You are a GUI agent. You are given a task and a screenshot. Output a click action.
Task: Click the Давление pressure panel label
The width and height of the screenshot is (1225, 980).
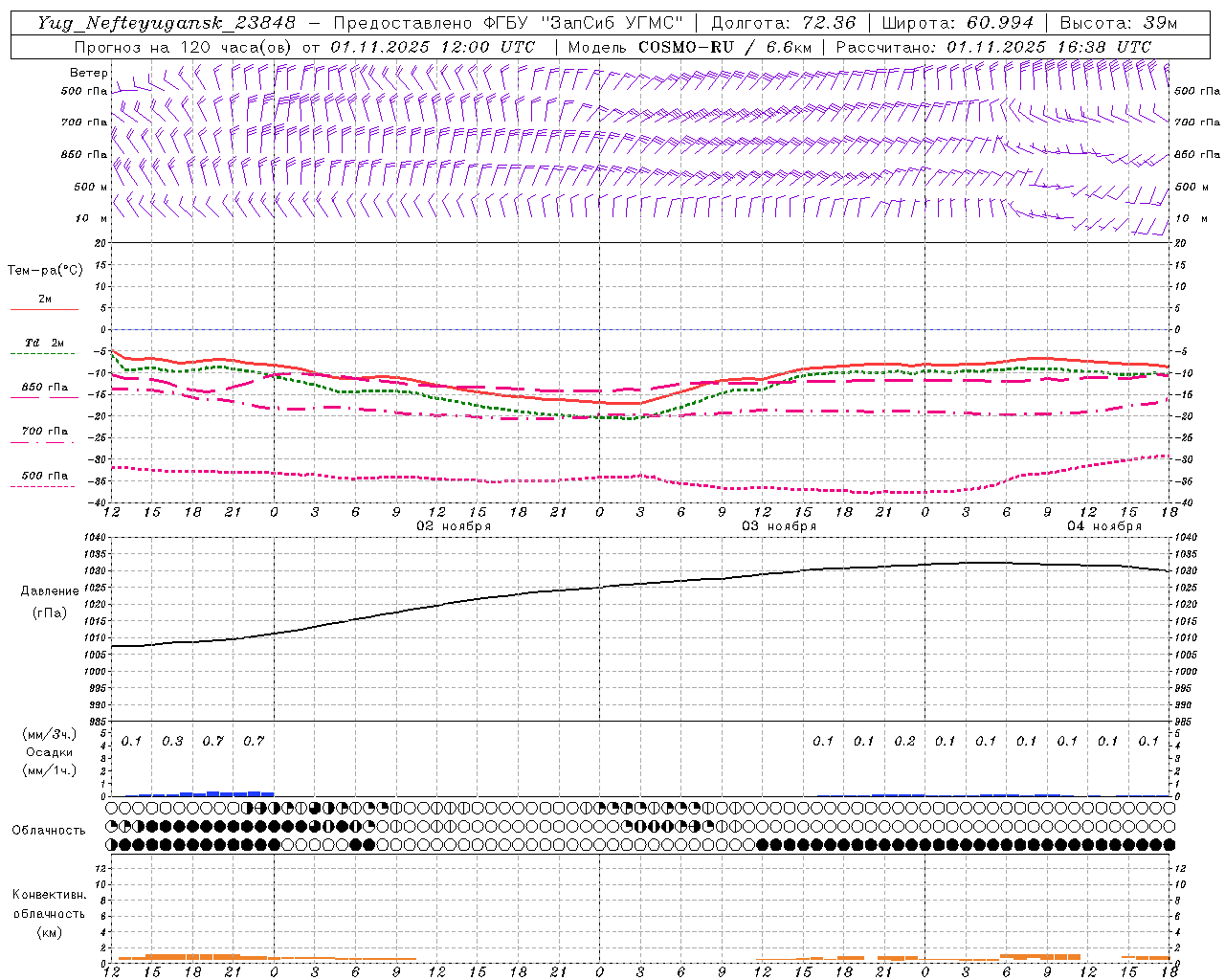pyautogui.click(x=50, y=591)
